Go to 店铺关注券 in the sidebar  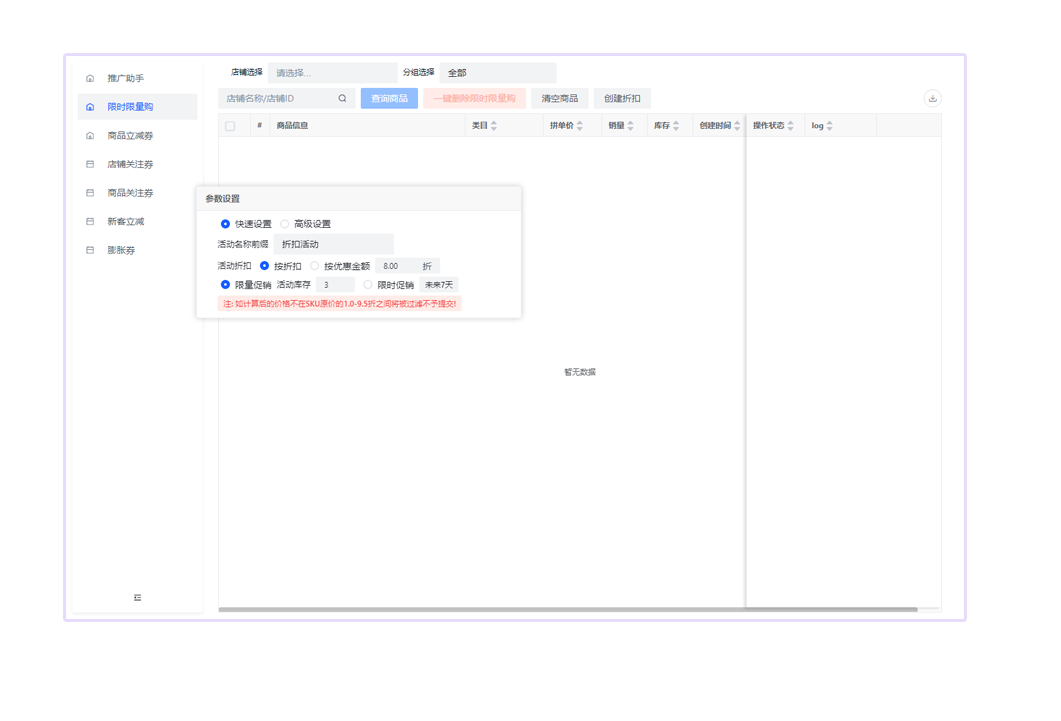(130, 164)
